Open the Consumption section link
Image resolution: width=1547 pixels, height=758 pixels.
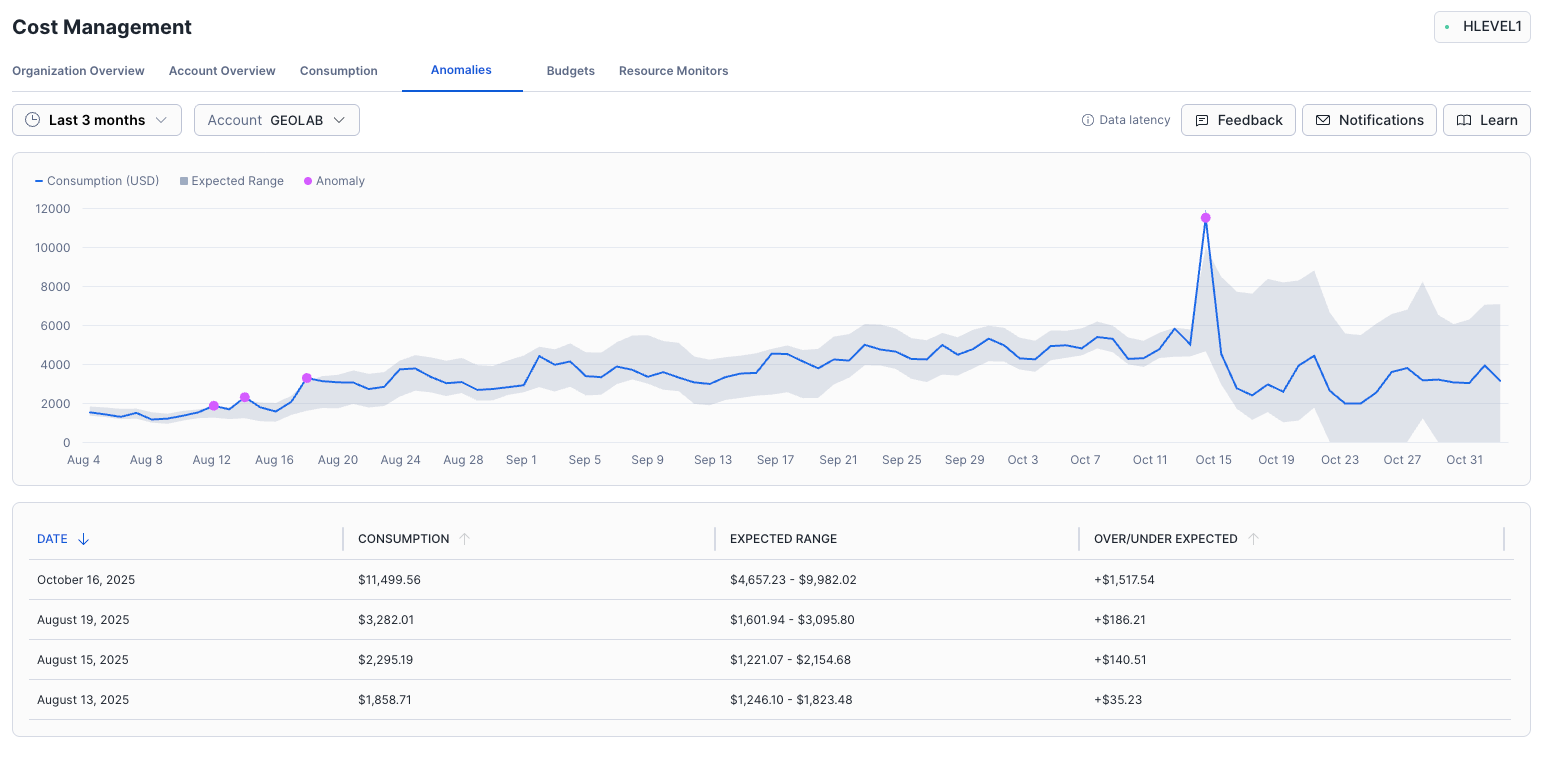(338, 70)
